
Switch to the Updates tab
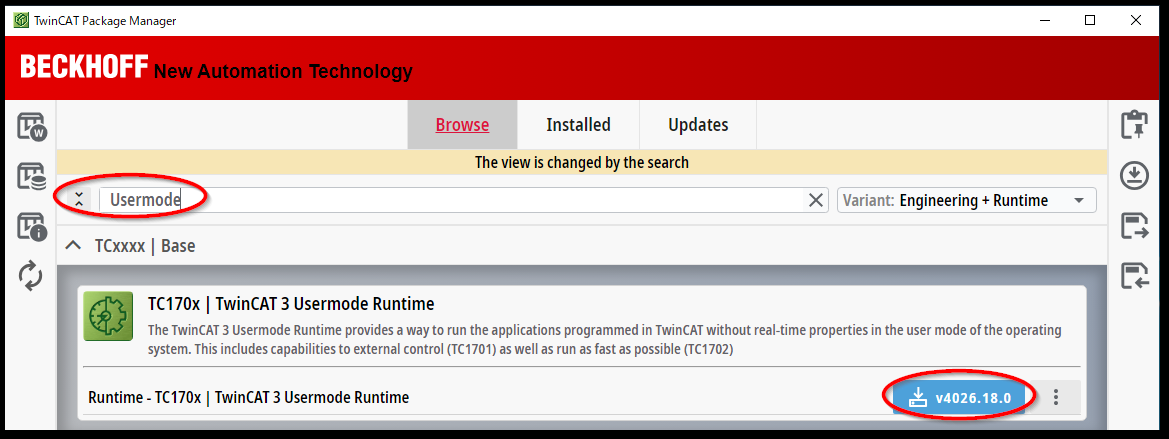(x=698, y=125)
